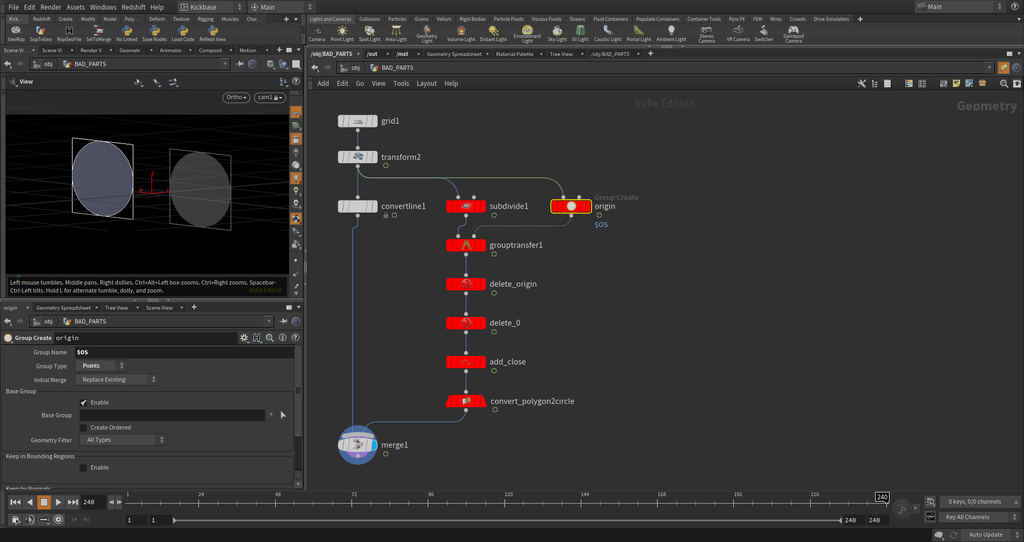Screen dimensions: 1024x542
Task: Add a Point Light from shelf
Action: 342,33
